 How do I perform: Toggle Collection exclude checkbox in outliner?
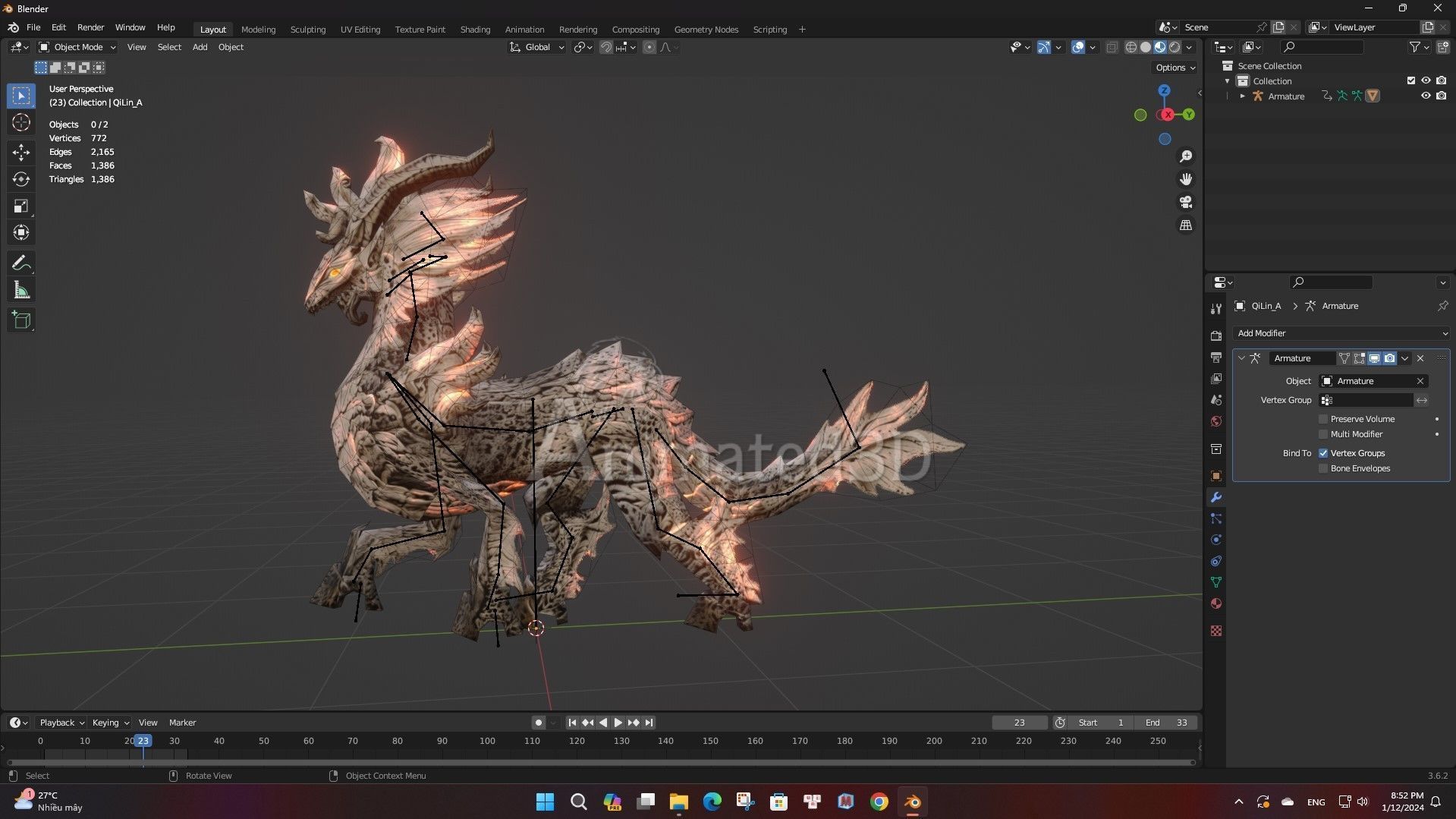coord(1411,80)
